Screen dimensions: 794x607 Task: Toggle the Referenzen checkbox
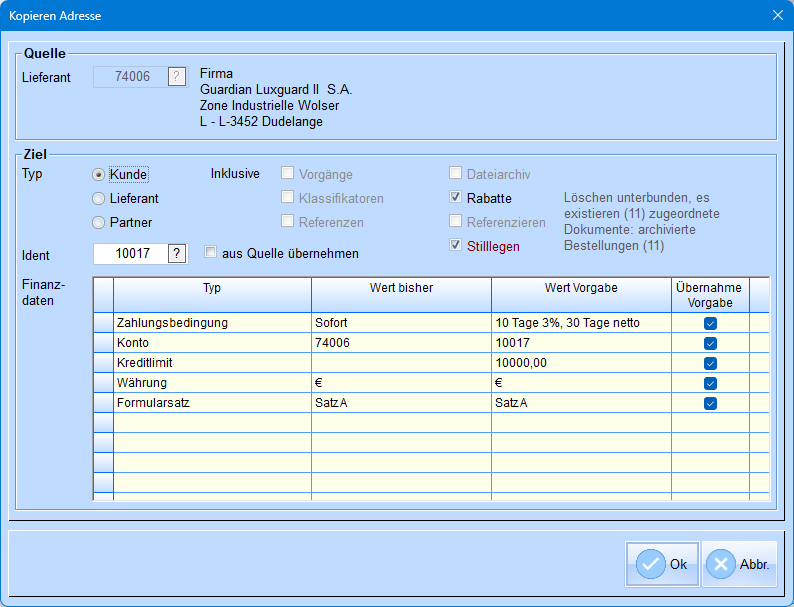(287, 221)
